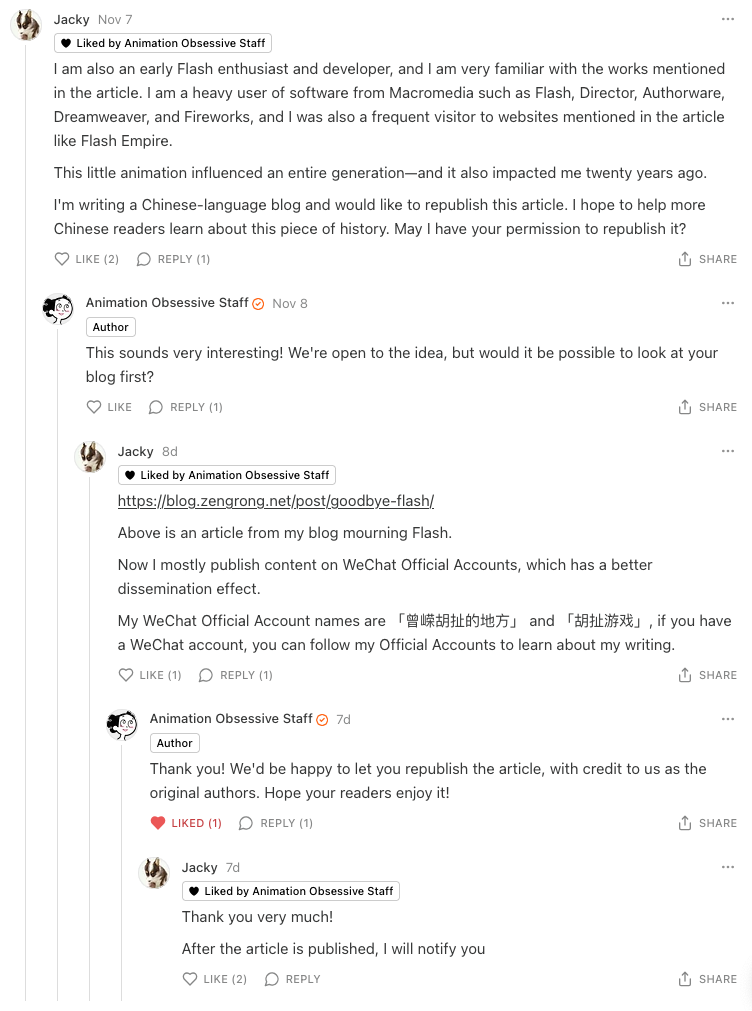Like Jacky's top comment with the heart icon
Screen dimensions: 752x1011
(x=61, y=258)
